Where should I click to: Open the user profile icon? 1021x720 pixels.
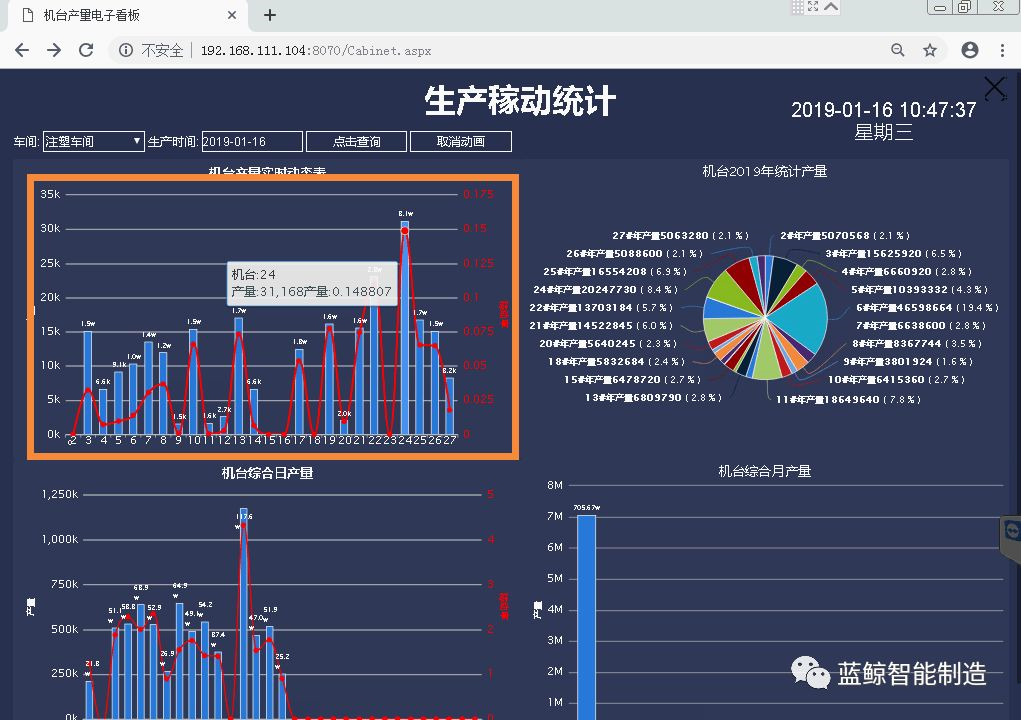click(970, 50)
